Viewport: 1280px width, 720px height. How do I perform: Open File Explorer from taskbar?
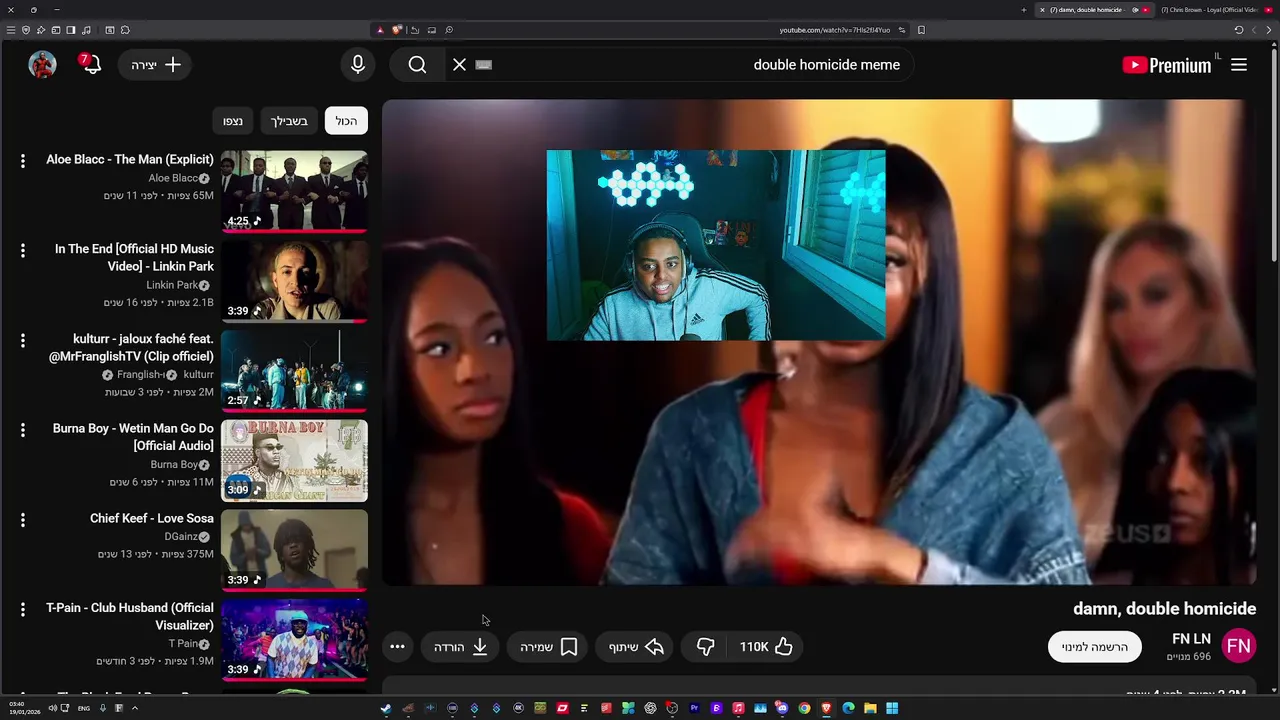(870, 708)
